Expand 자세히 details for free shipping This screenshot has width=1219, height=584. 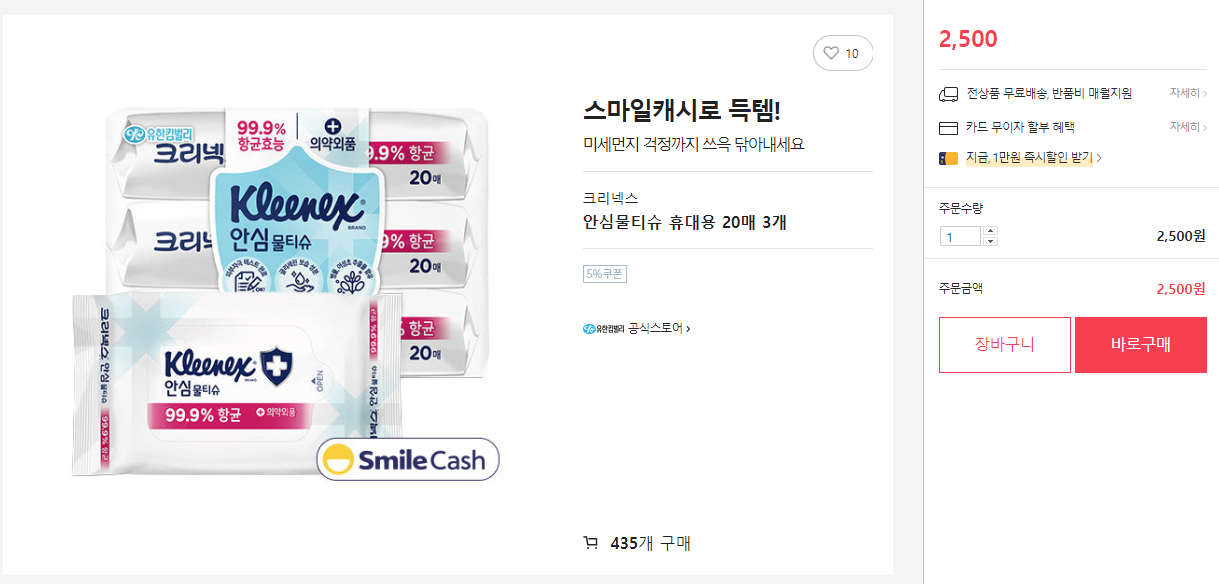[x=1187, y=93]
